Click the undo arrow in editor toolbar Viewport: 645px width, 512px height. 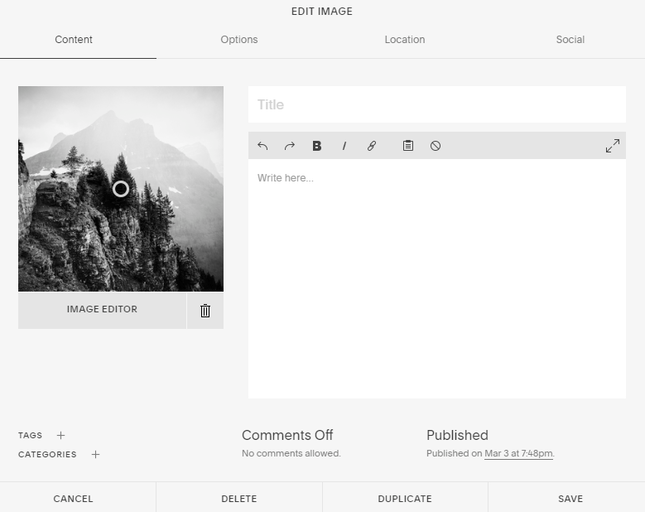[263, 146]
